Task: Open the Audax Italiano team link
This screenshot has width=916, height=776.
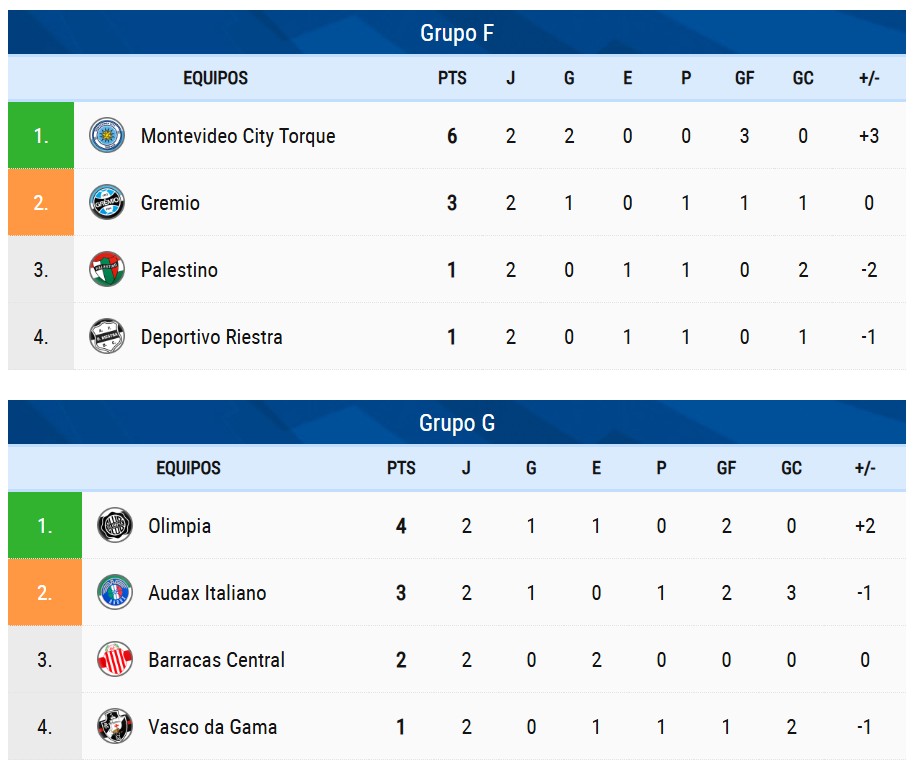Action: 207,593
